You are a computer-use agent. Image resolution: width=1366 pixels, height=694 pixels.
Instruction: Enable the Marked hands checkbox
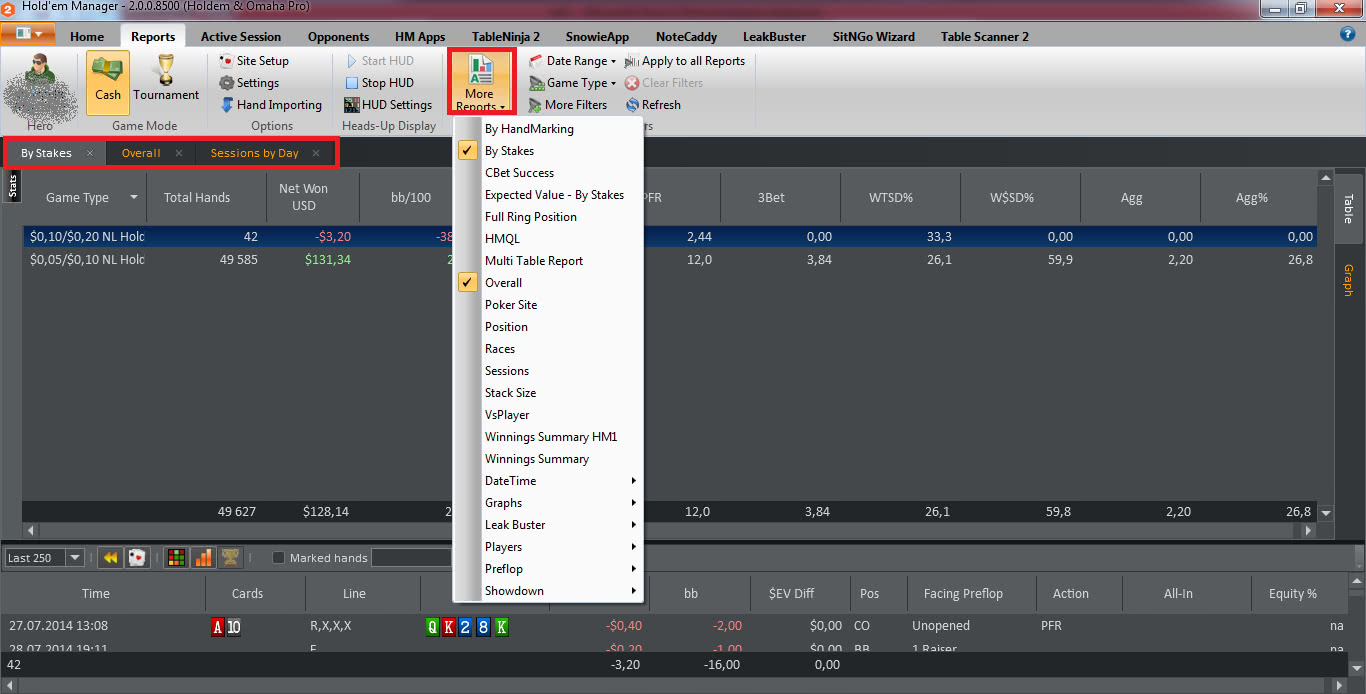279,558
